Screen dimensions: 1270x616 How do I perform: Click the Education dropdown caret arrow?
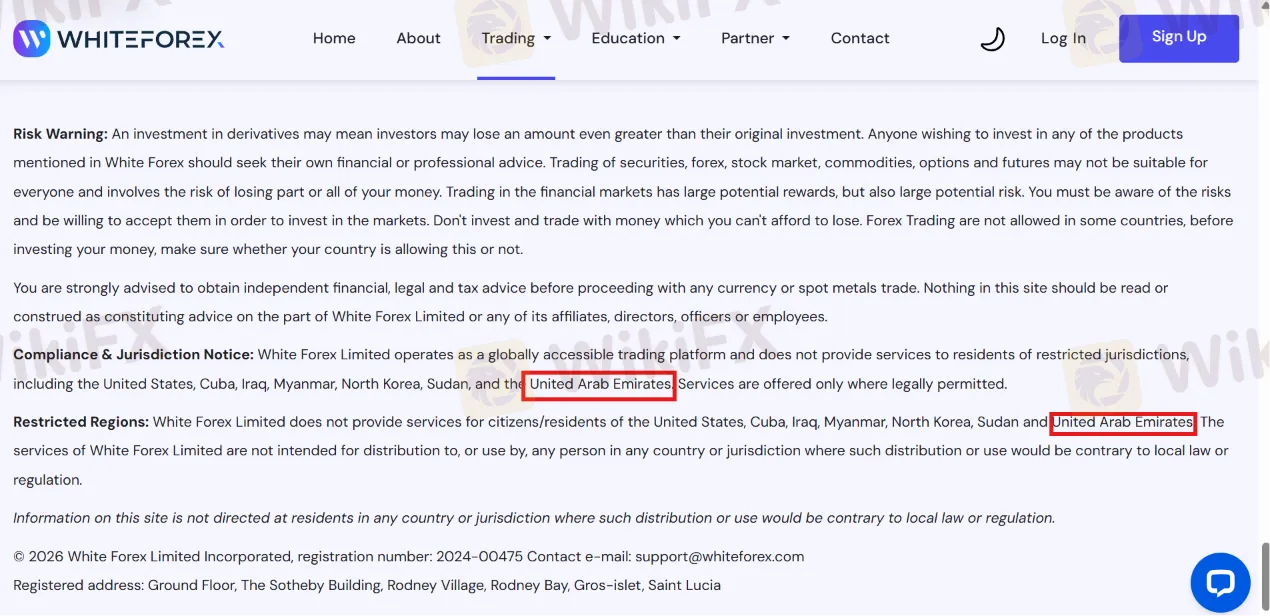(677, 39)
